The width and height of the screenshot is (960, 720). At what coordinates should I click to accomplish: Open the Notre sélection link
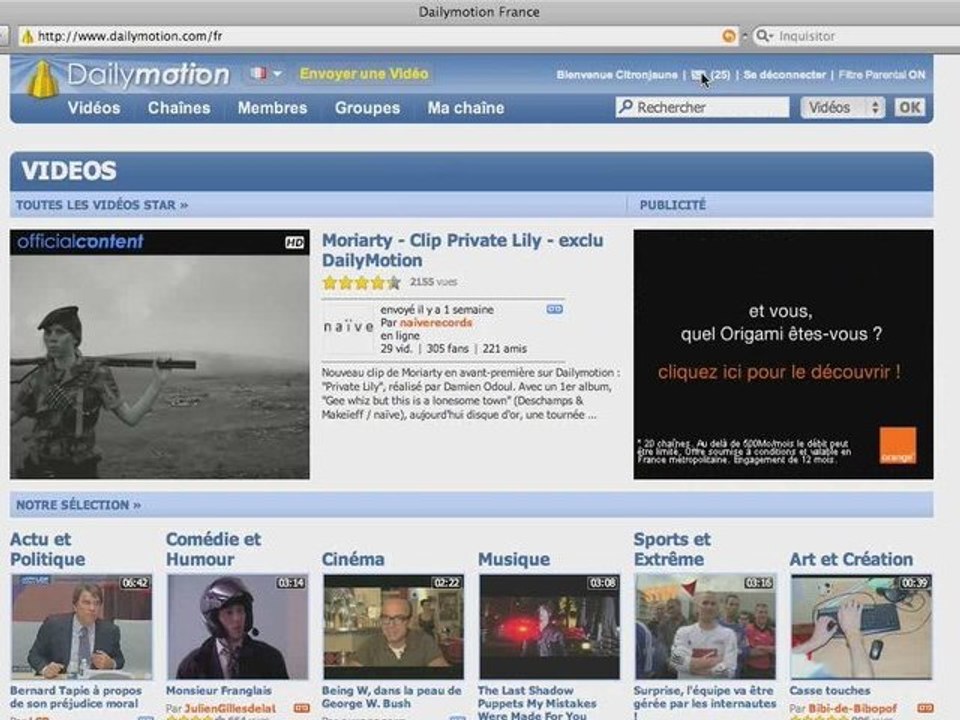(78, 505)
